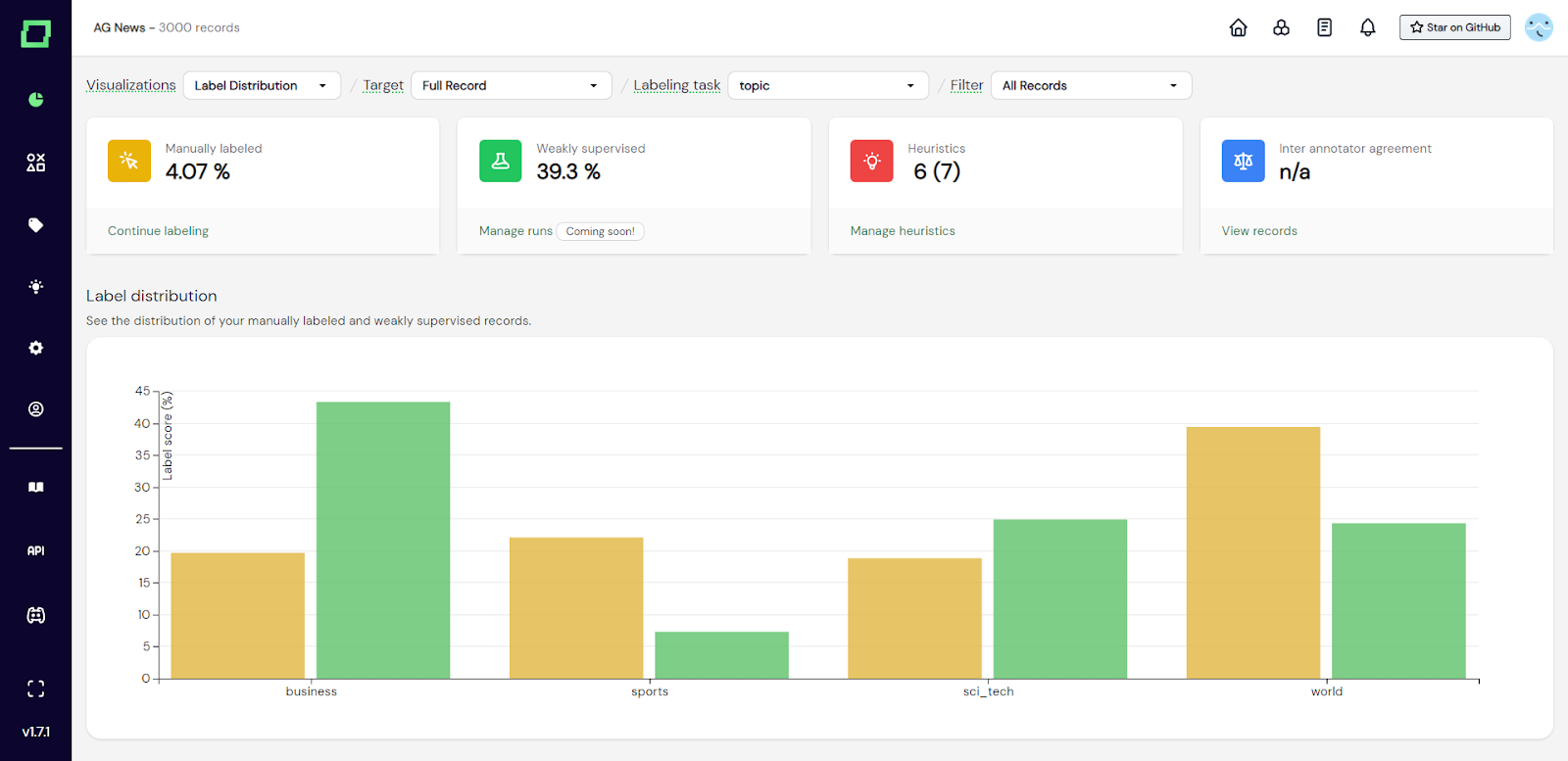
Task: Open the settings gear icon in sidebar
Action: click(x=35, y=348)
